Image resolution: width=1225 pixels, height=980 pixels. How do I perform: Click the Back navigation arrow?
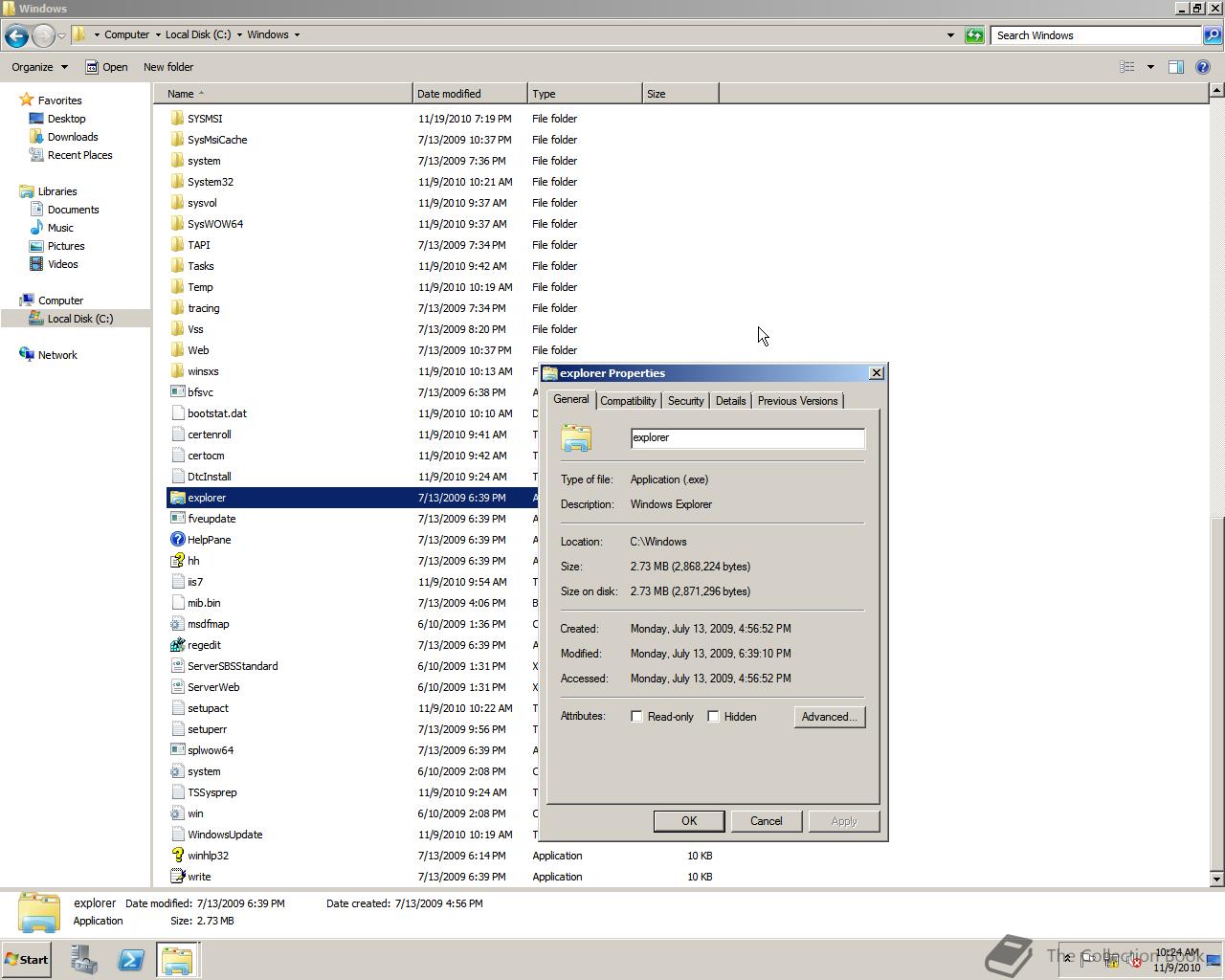tap(16, 36)
